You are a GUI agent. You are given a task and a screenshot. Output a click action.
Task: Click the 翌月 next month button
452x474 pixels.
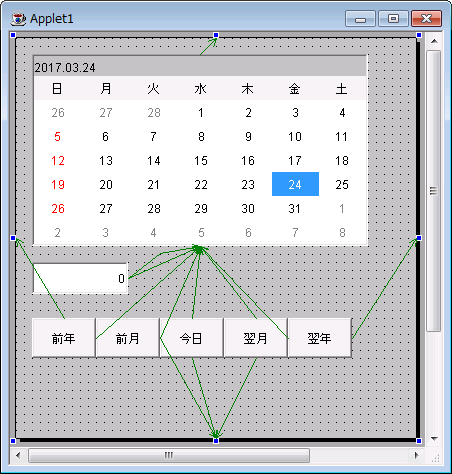(256, 338)
